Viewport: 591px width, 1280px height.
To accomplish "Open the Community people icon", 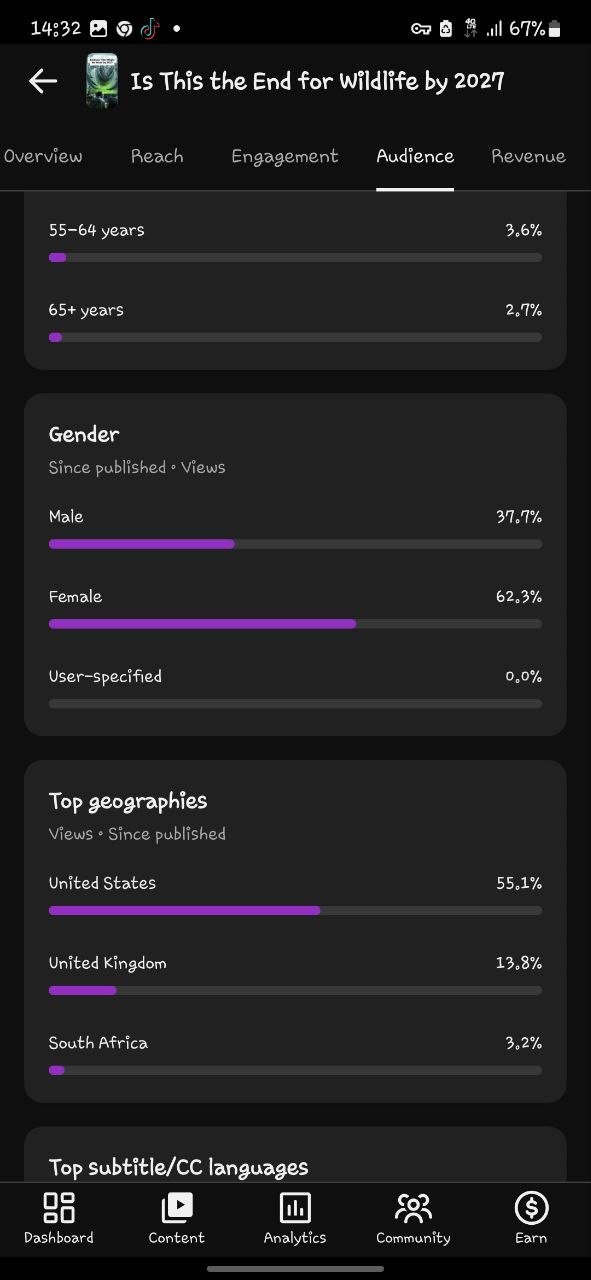I will coord(413,1208).
